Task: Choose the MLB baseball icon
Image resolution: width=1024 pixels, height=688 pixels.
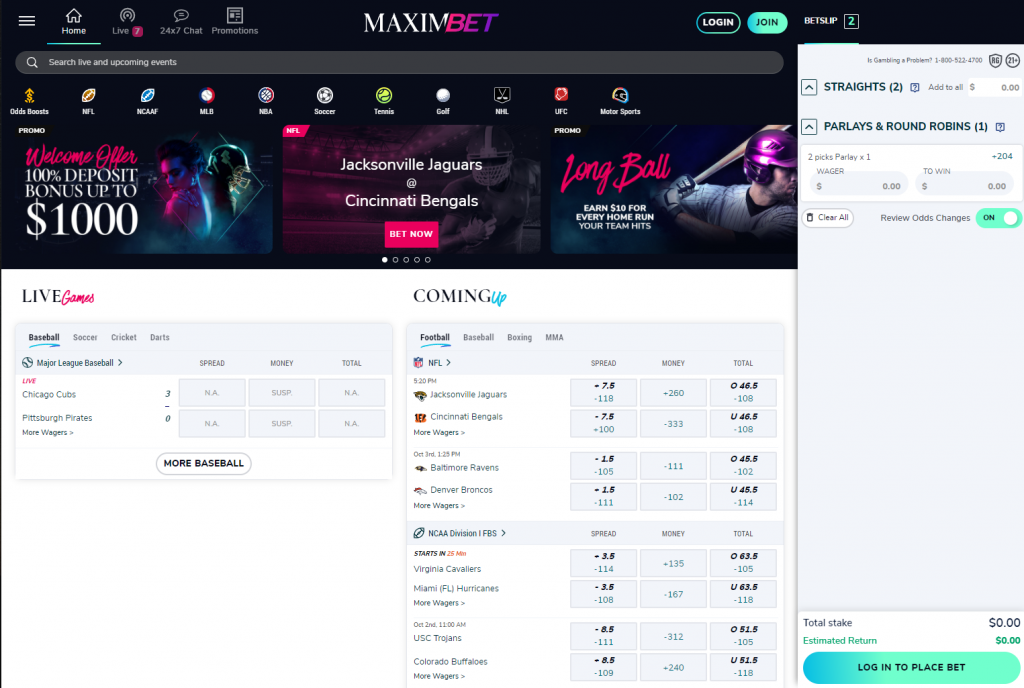Action: 206,96
